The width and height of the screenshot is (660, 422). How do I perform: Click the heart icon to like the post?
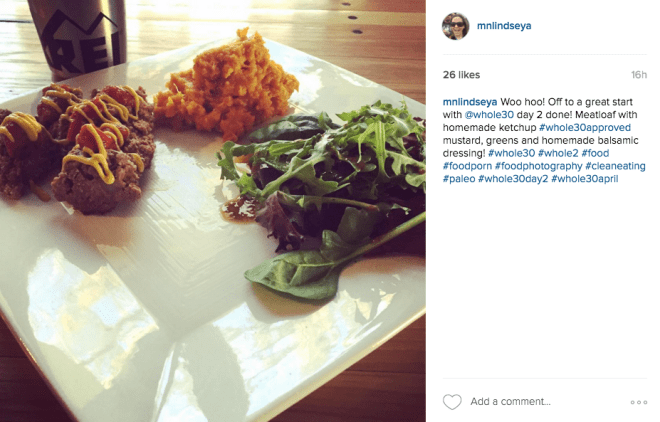tap(452, 402)
